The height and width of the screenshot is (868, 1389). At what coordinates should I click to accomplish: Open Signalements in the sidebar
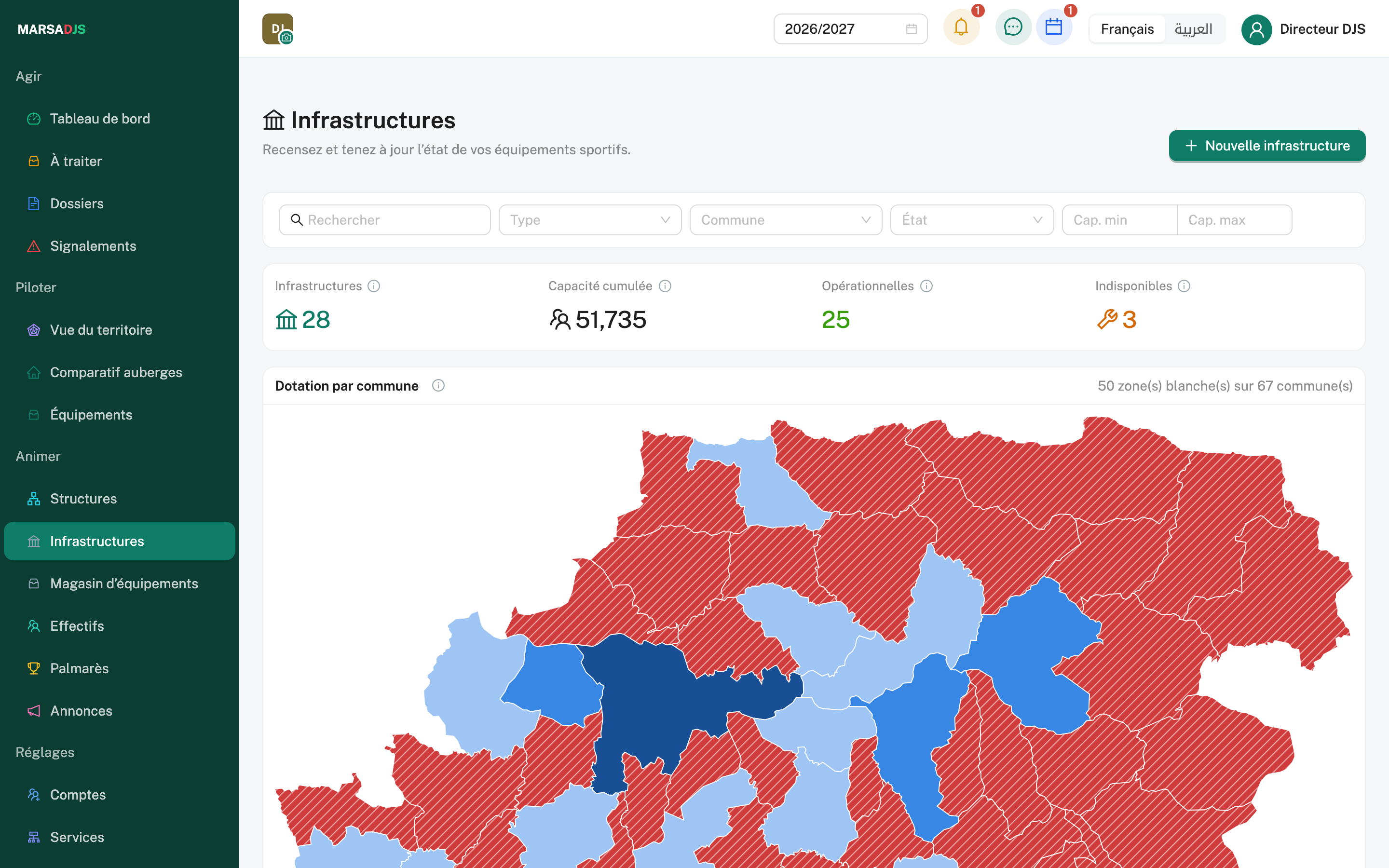pyautogui.click(x=120, y=246)
